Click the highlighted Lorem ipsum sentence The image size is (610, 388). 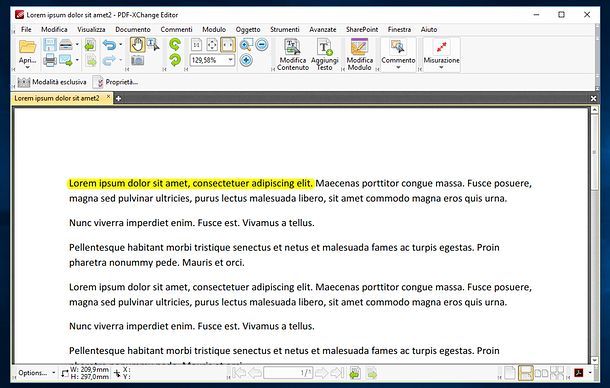191,183
